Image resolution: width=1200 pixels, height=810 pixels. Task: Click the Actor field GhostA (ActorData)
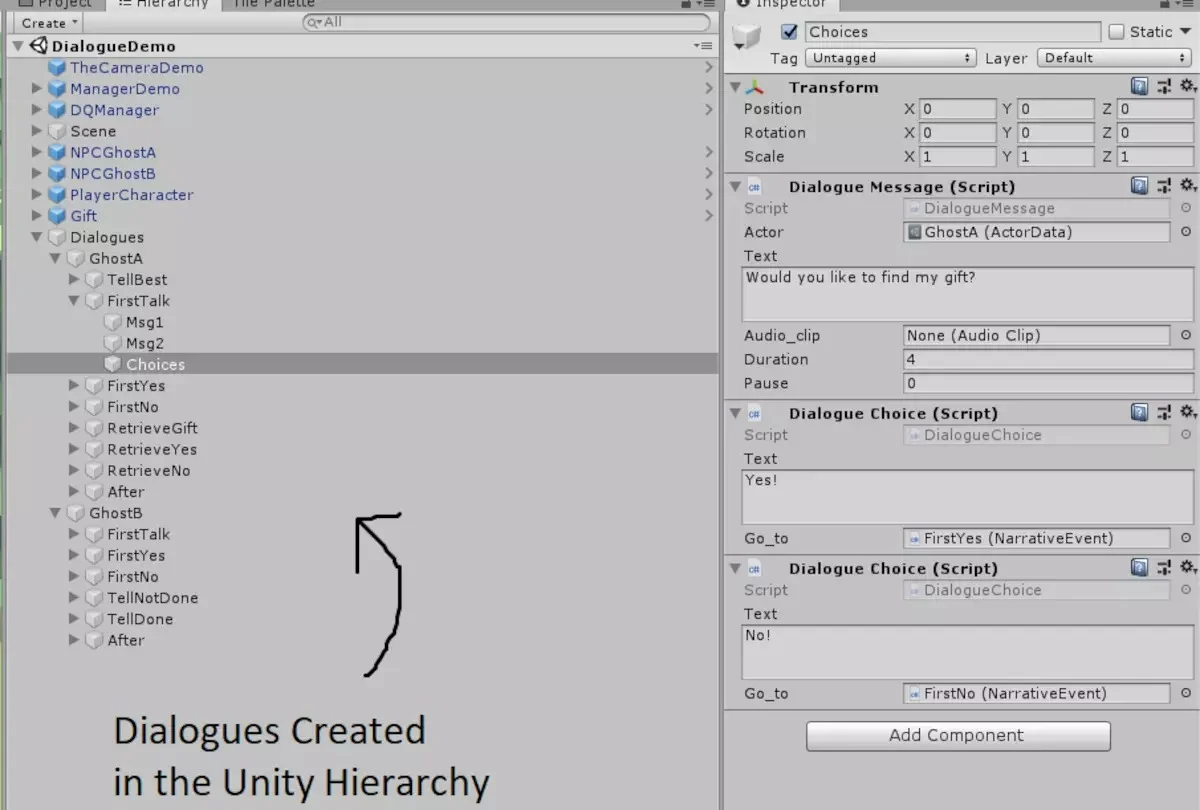(1036, 232)
